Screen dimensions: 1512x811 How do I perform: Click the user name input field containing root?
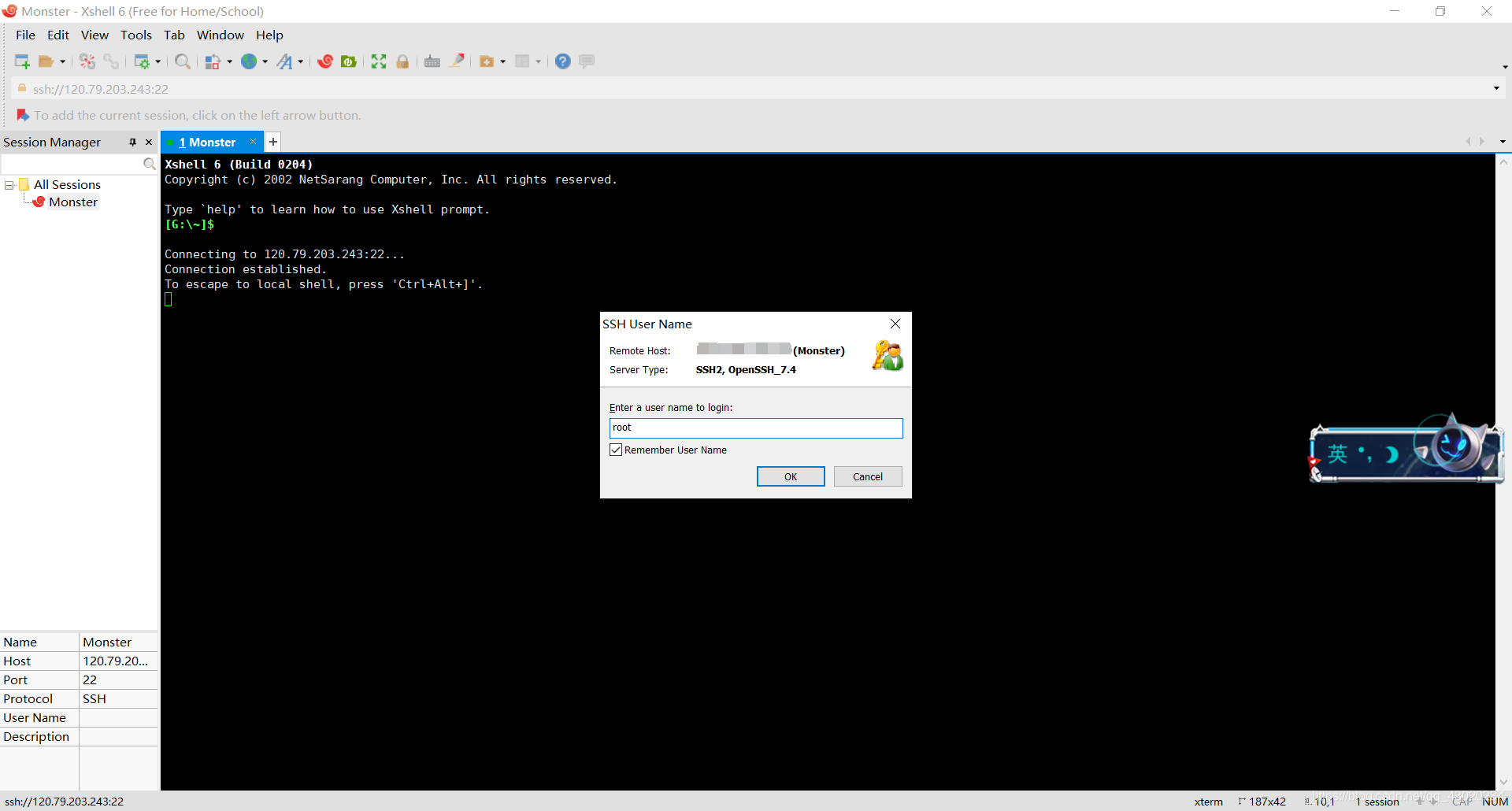pyautogui.click(x=756, y=428)
